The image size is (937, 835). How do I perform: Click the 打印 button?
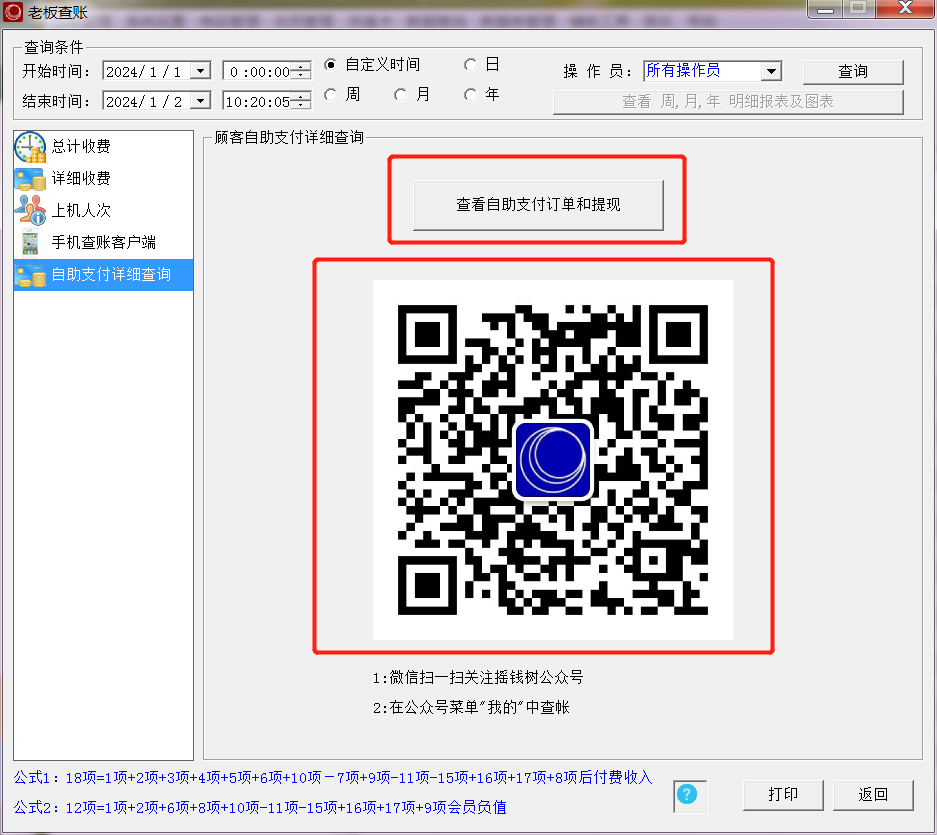click(783, 794)
